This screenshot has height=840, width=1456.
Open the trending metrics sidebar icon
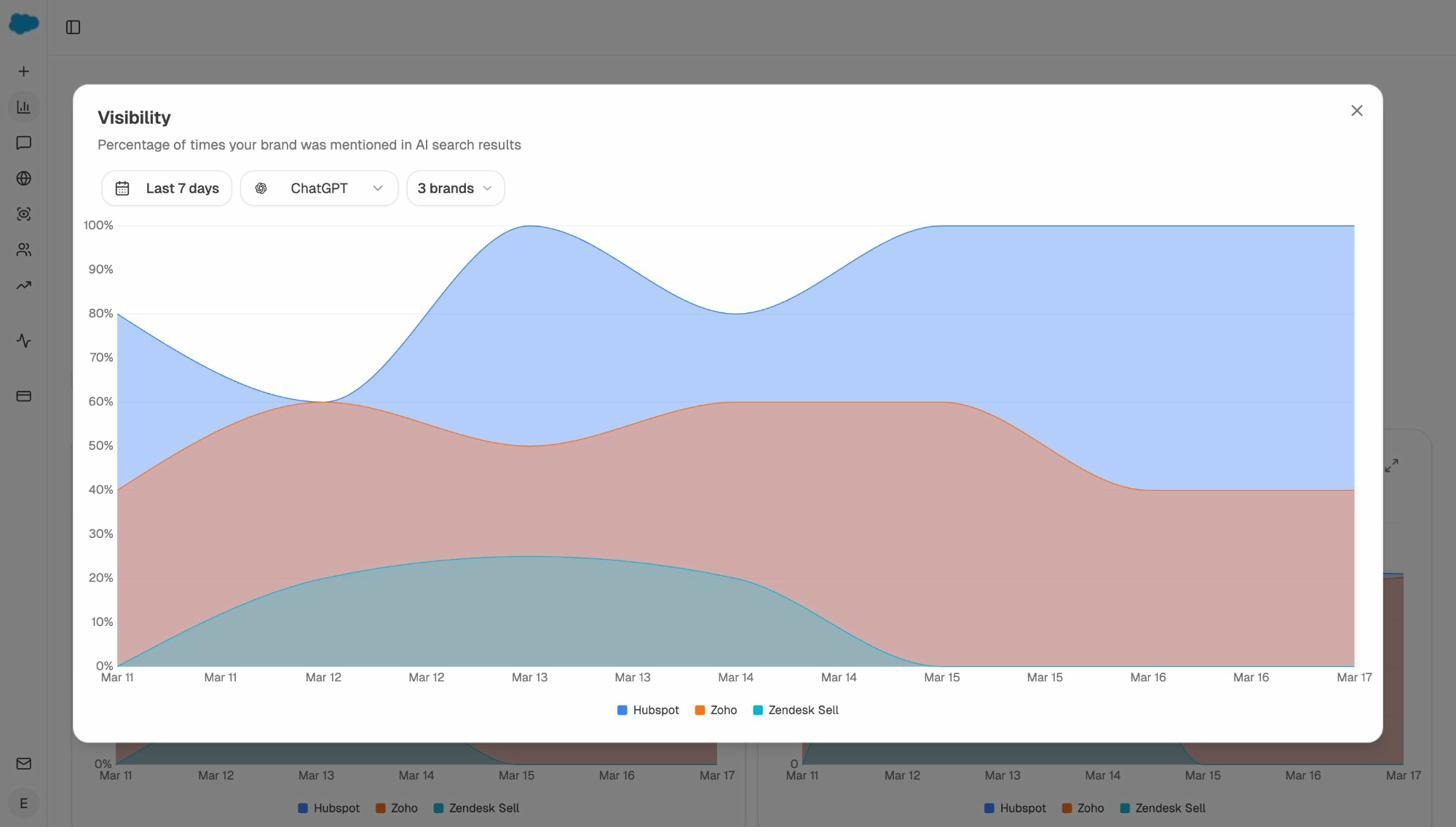(x=23, y=285)
